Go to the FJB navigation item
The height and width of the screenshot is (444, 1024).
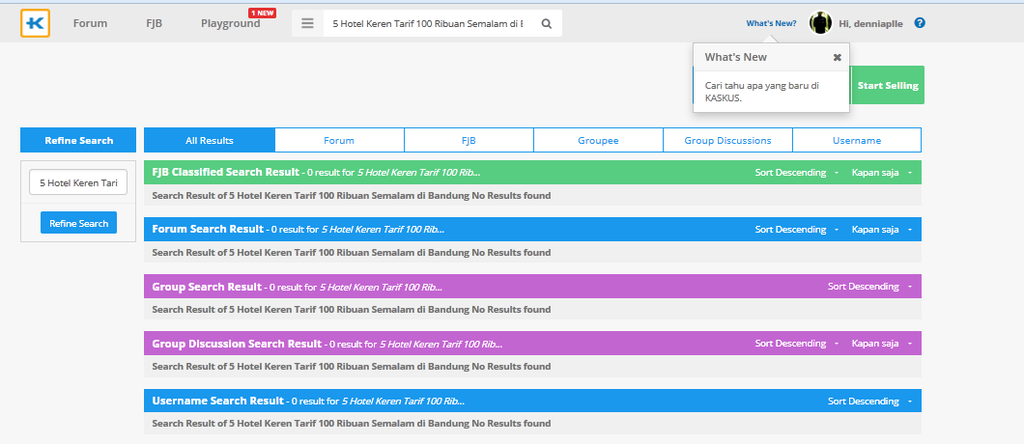tap(154, 24)
